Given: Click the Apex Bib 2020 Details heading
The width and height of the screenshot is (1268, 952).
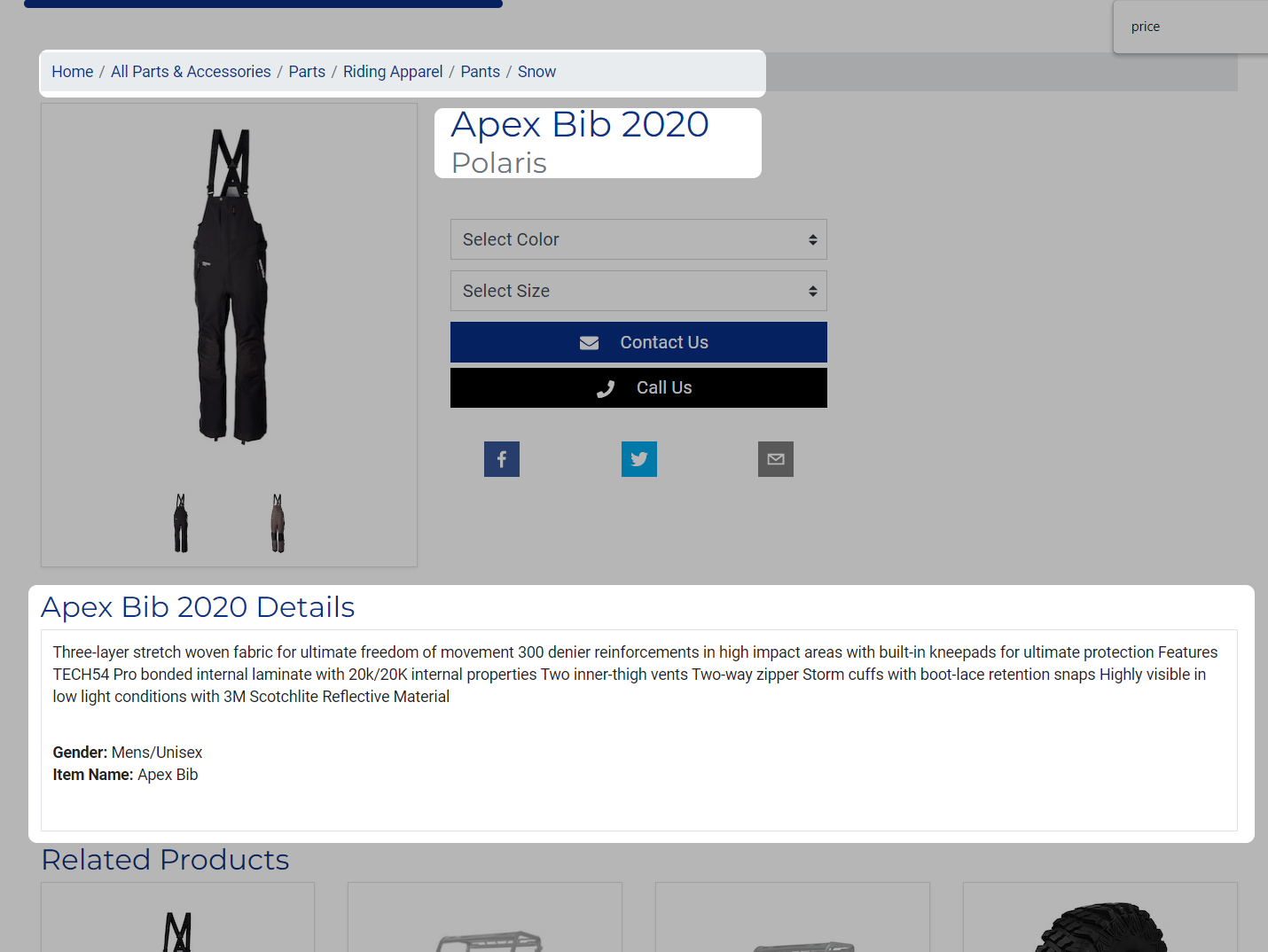Looking at the screenshot, I should (x=198, y=607).
